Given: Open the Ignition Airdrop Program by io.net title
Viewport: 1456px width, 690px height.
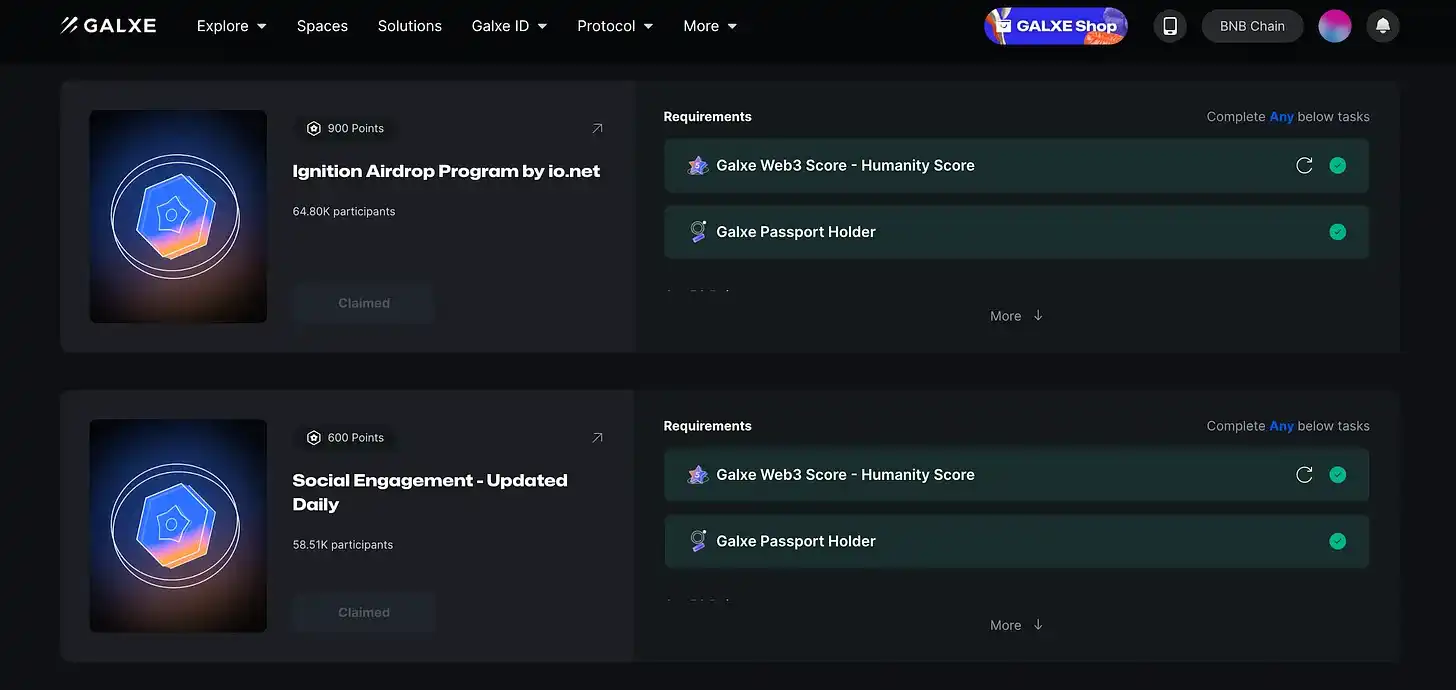Looking at the screenshot, I should coord(446,171).
